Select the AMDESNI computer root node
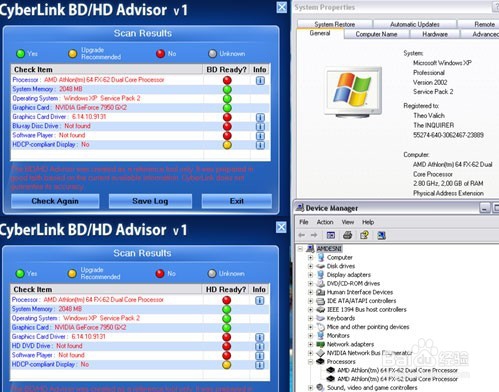The width and height of the screenshot is (499, 392). [329, 249]
